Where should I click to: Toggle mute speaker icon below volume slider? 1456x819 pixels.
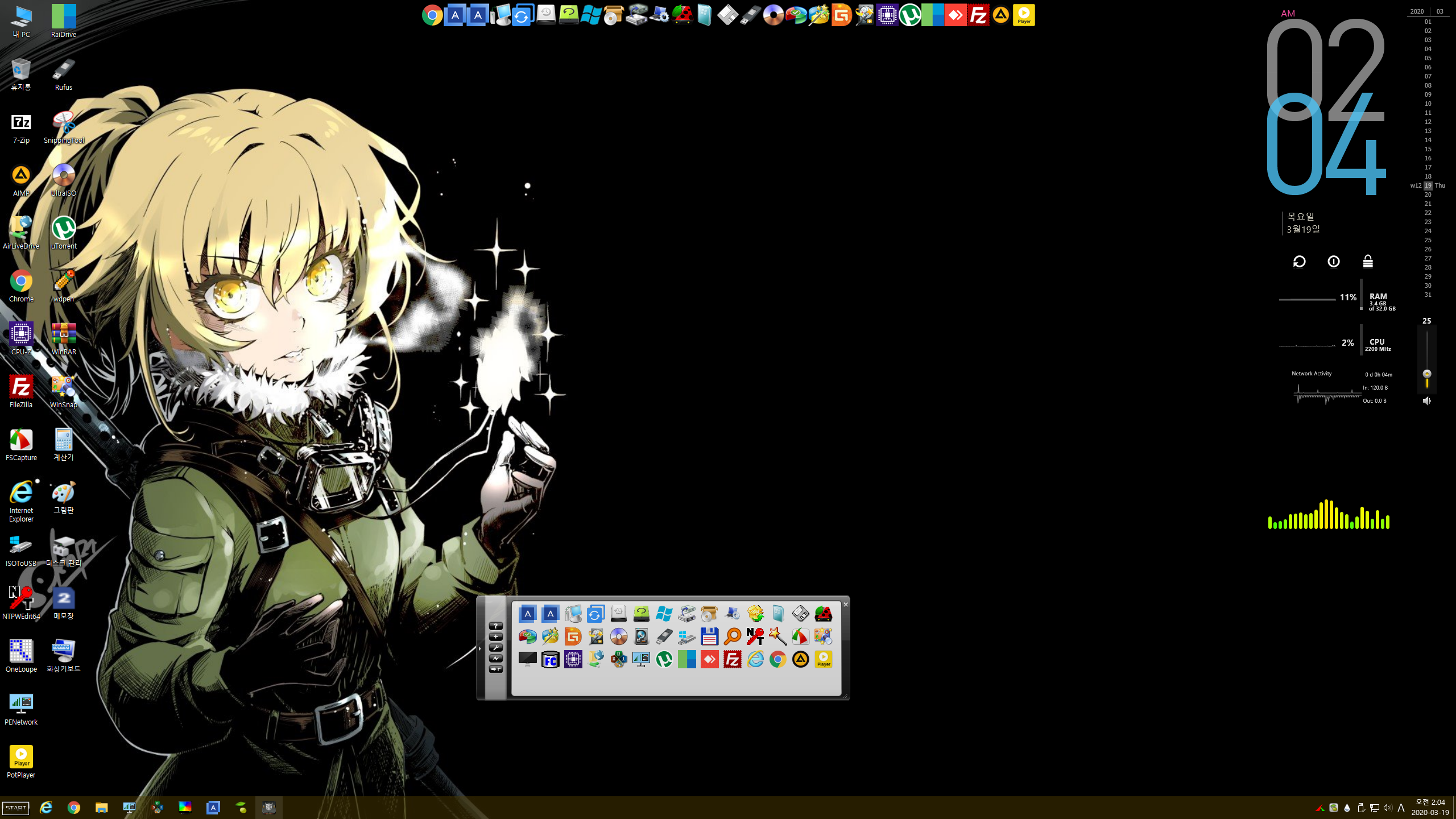(x=1427, y=401)
